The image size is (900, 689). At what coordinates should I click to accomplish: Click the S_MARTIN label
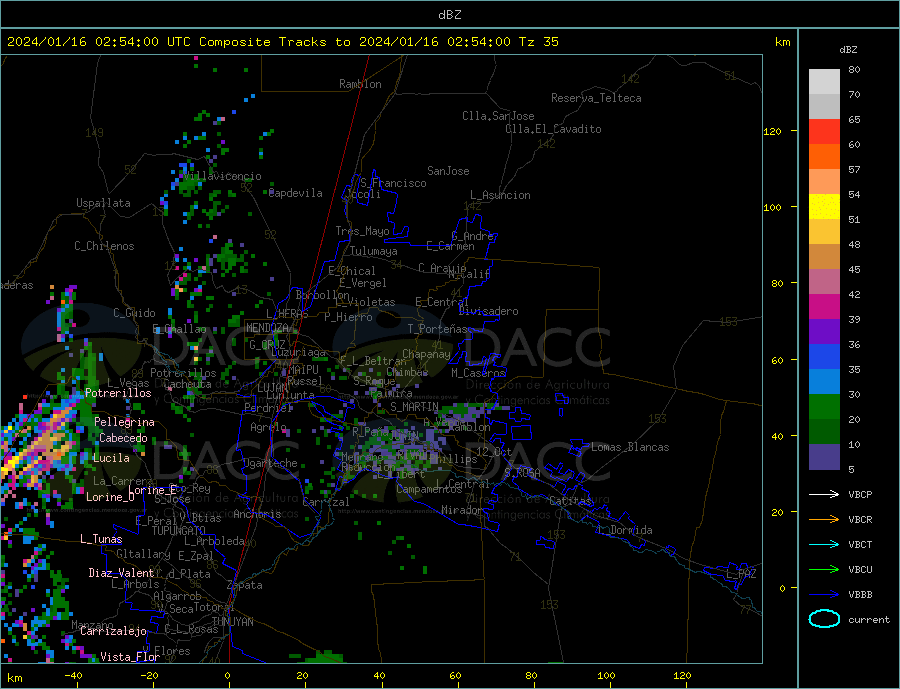point(414,407)
